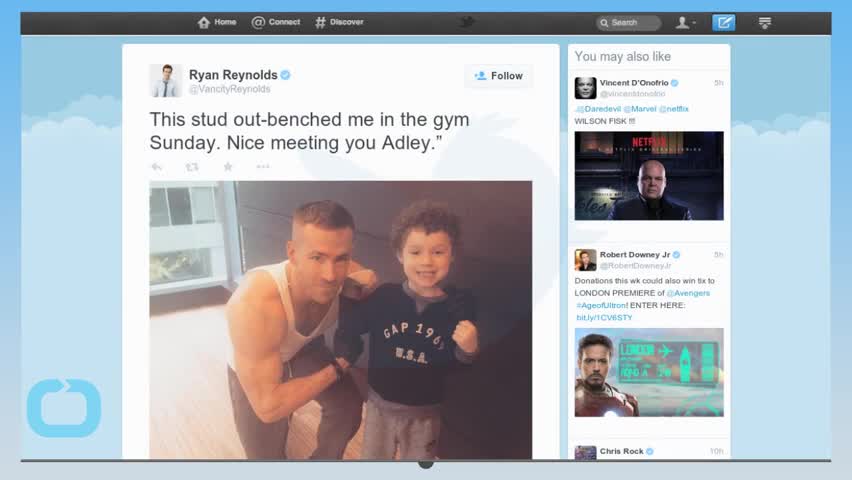Open the Home tab
Image resolution: width=852 pixels, height=480 pixels.
click(217, 22)
